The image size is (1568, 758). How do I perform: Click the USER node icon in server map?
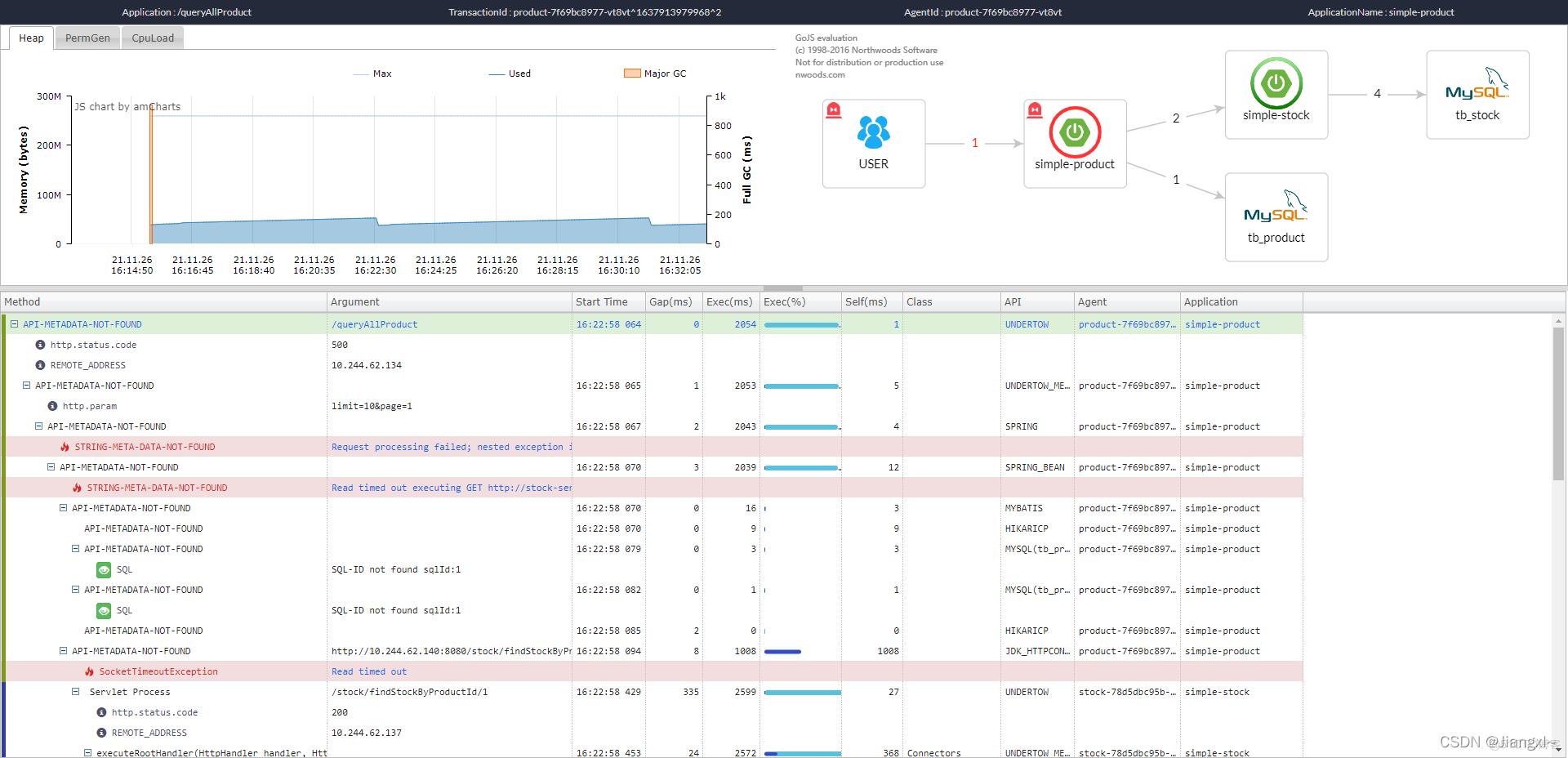pos(873,132)
